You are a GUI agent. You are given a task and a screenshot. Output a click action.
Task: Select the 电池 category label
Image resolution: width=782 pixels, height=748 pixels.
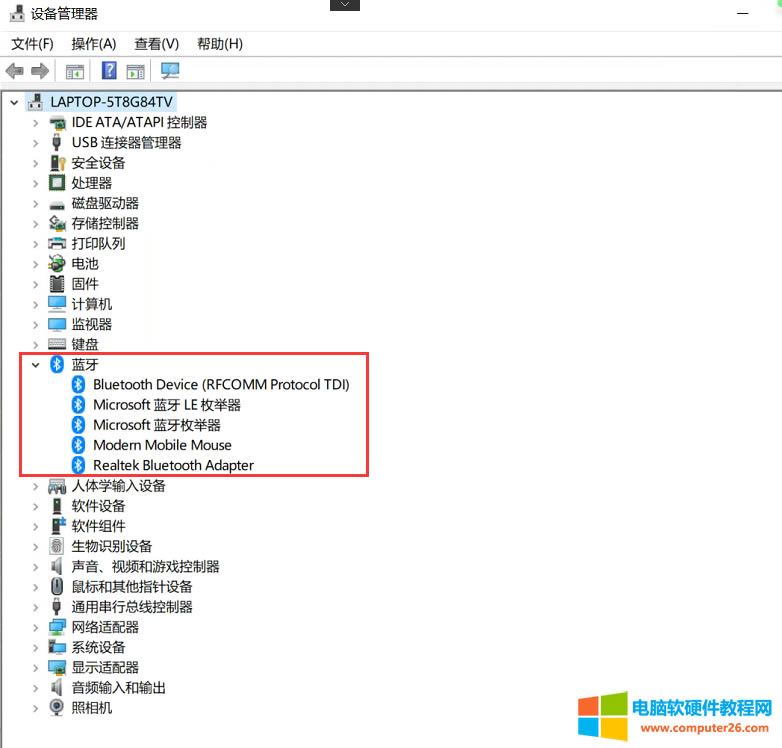[85, 264]
